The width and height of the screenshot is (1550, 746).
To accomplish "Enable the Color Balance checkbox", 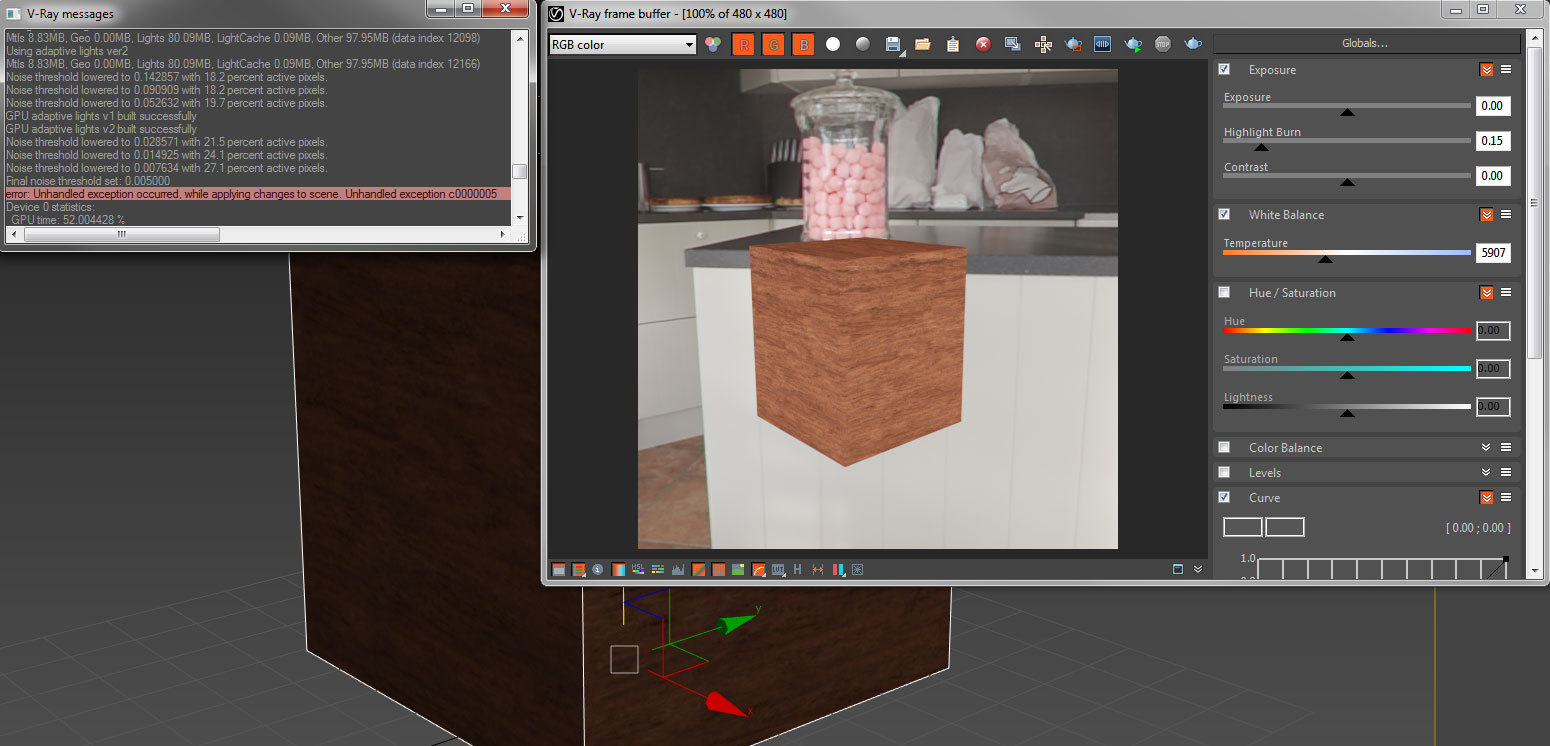I will click(x=1224, y=448).
